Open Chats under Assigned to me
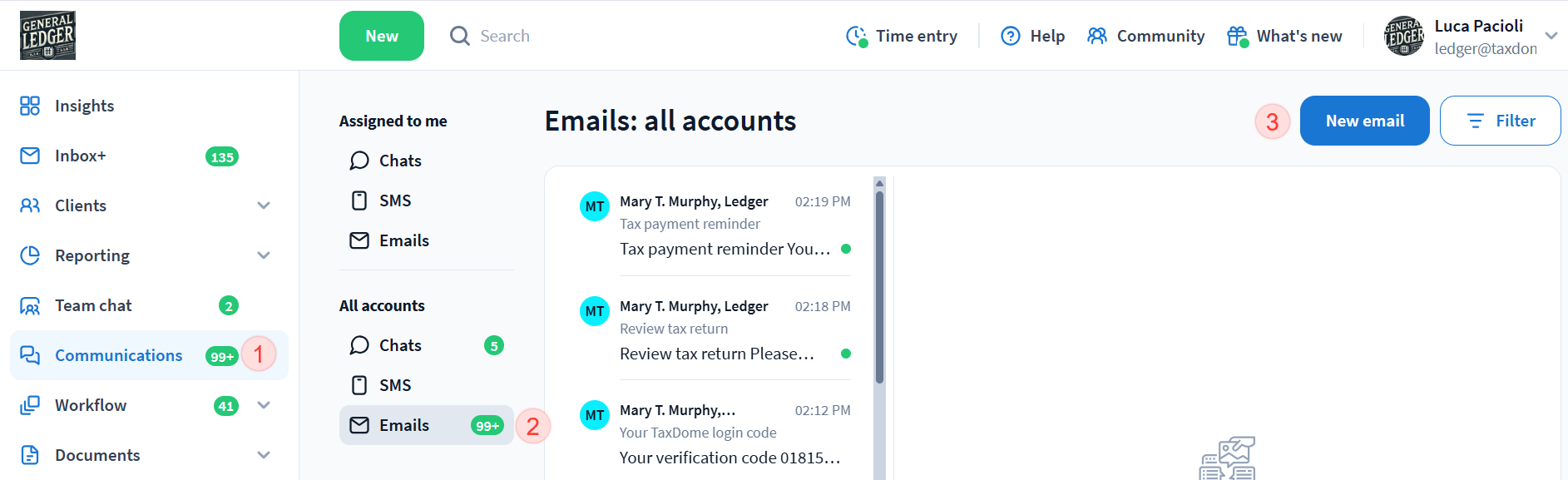The width and height of the screenshot is (1568, 480). [x=400, y=161]
